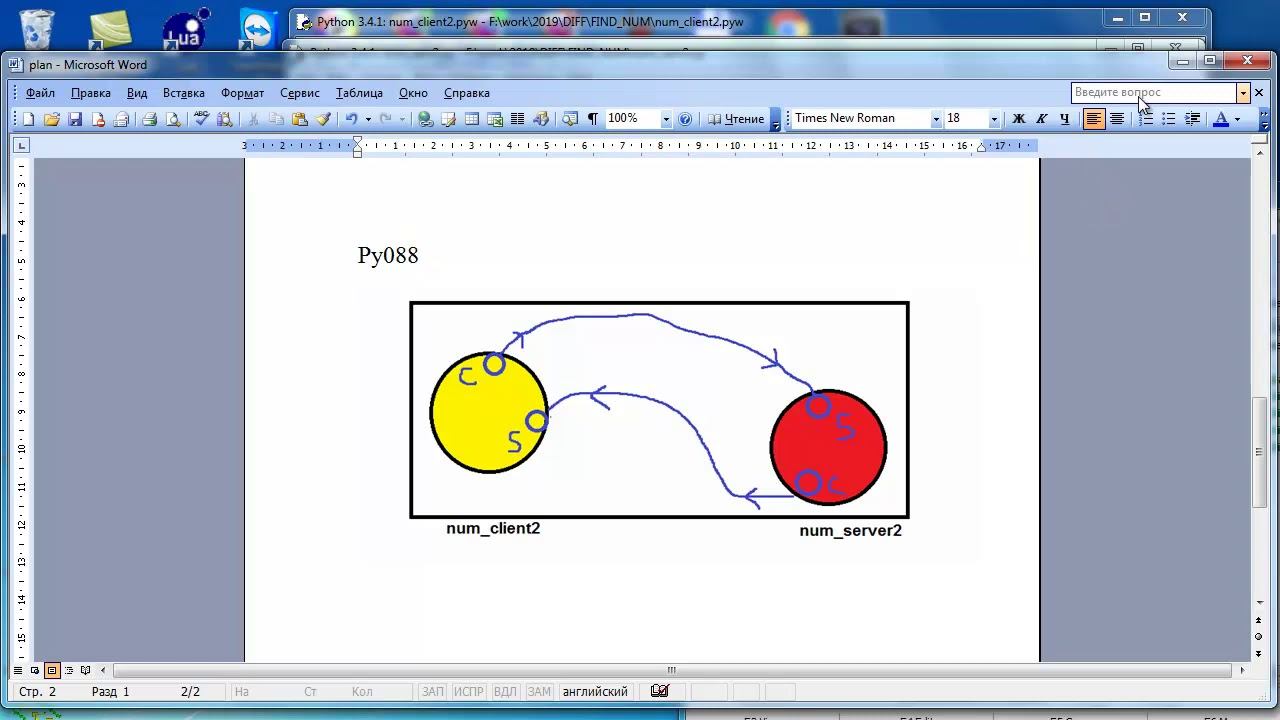
Task: Save the document with the floppy icon
Action: [x=75, y=119]
